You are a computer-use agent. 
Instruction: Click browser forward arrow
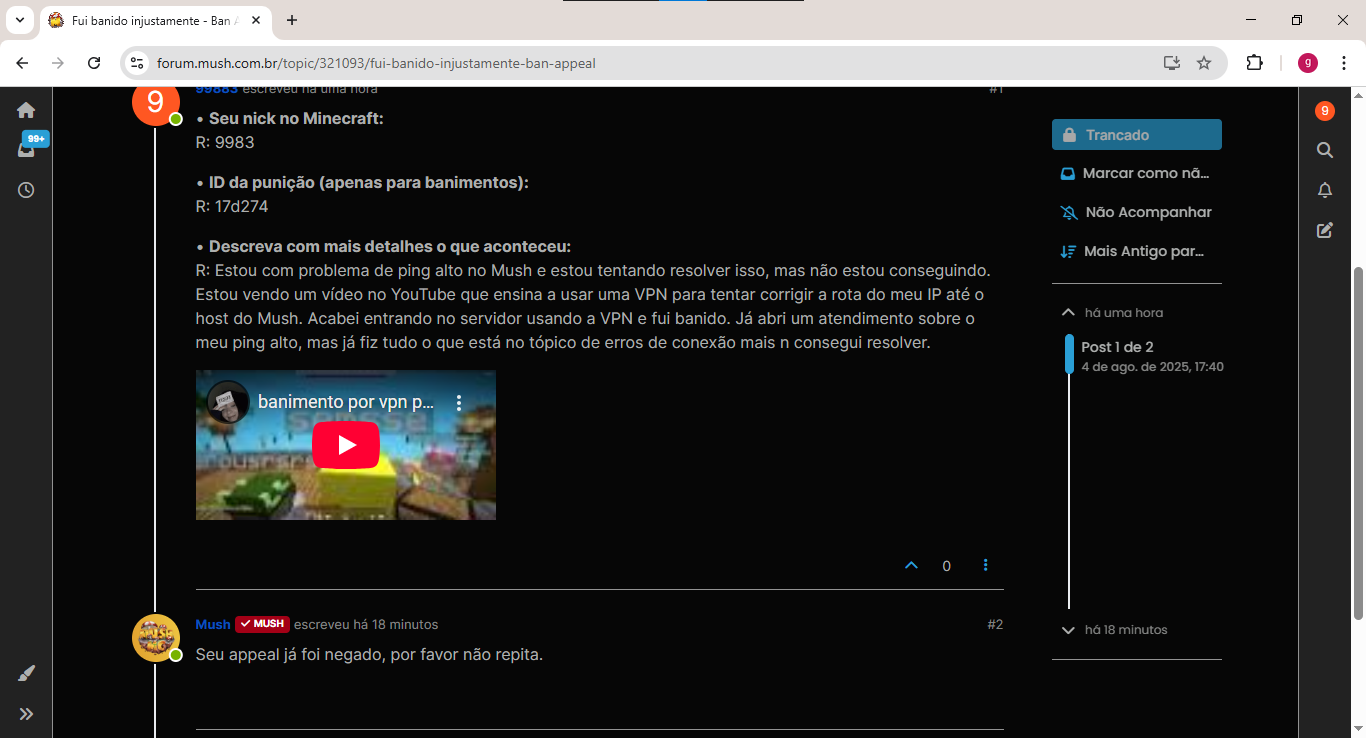tap(58, 63)
